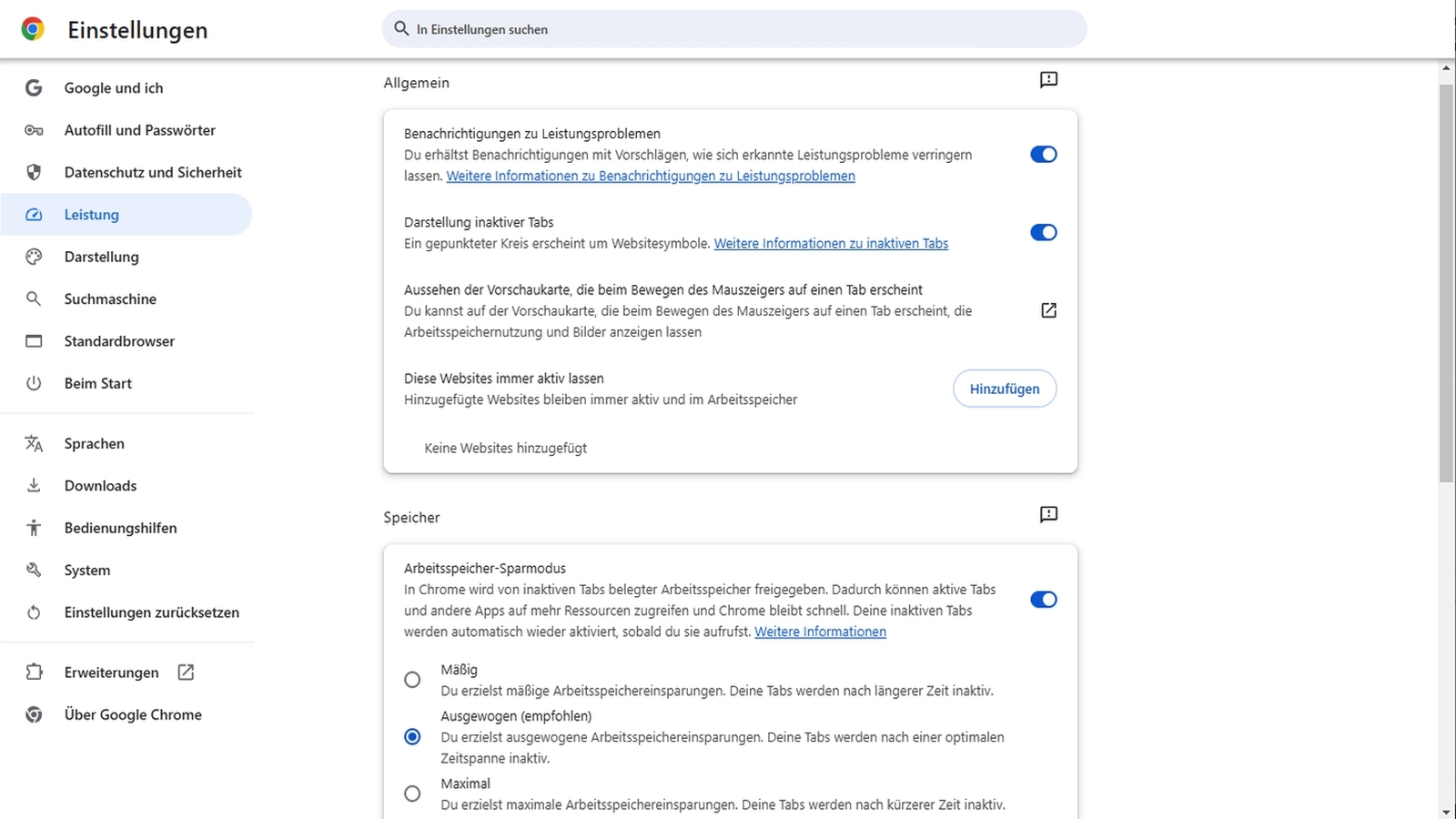The image size is (1456, 819).
Task: Click the vertical scrollbar thumb
Action: pyautogui.click(x=1446, y=282)
